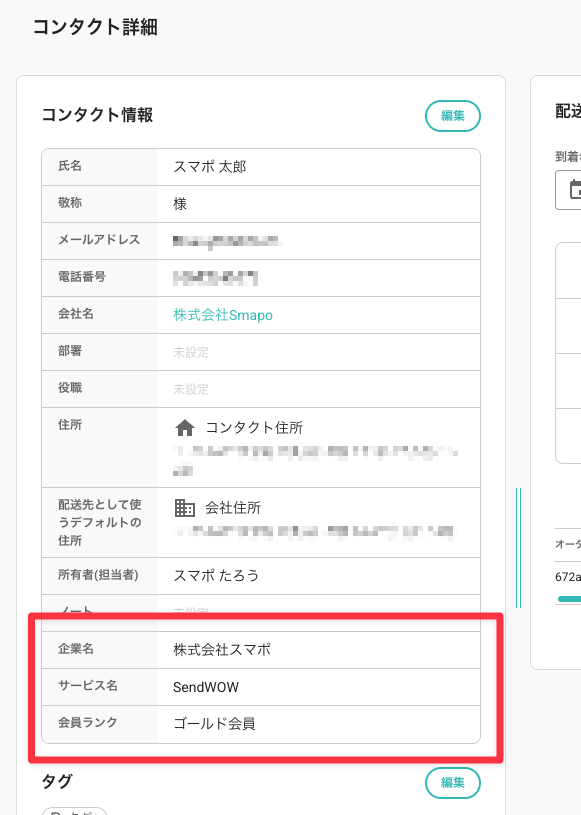Click the 会社住所 label text
The height and width of the screenshot is (815, 581).
coord(233,508)
